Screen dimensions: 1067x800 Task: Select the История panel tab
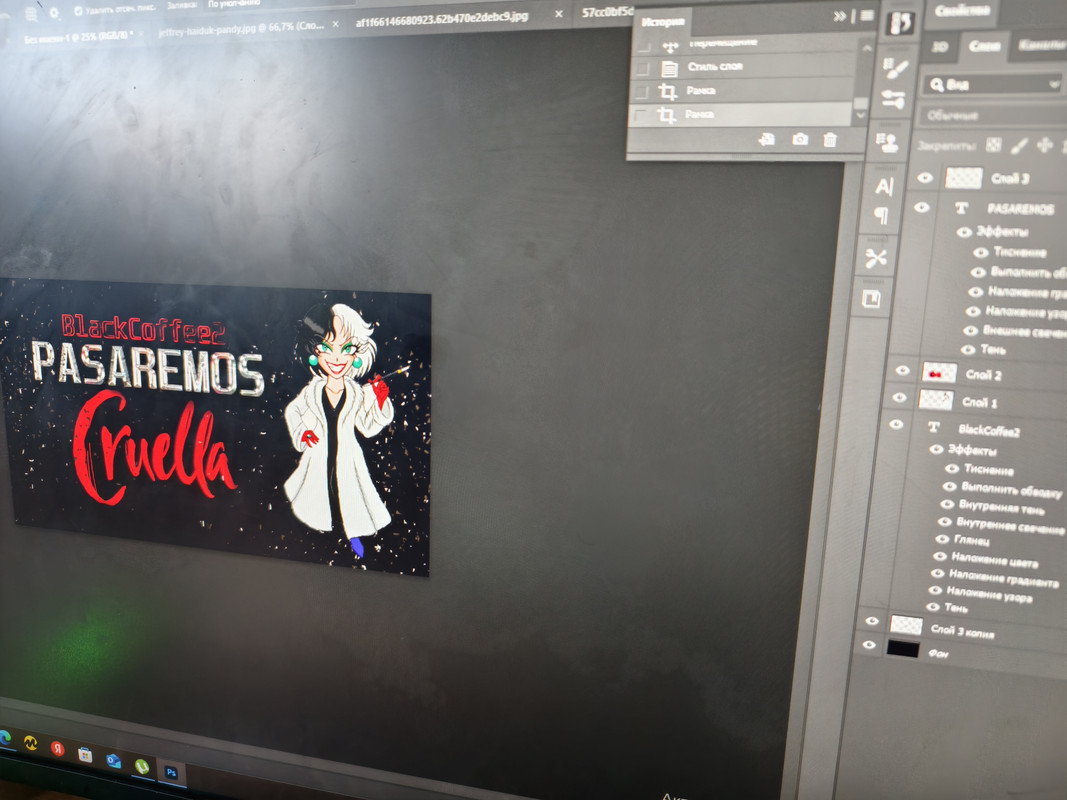662,22
